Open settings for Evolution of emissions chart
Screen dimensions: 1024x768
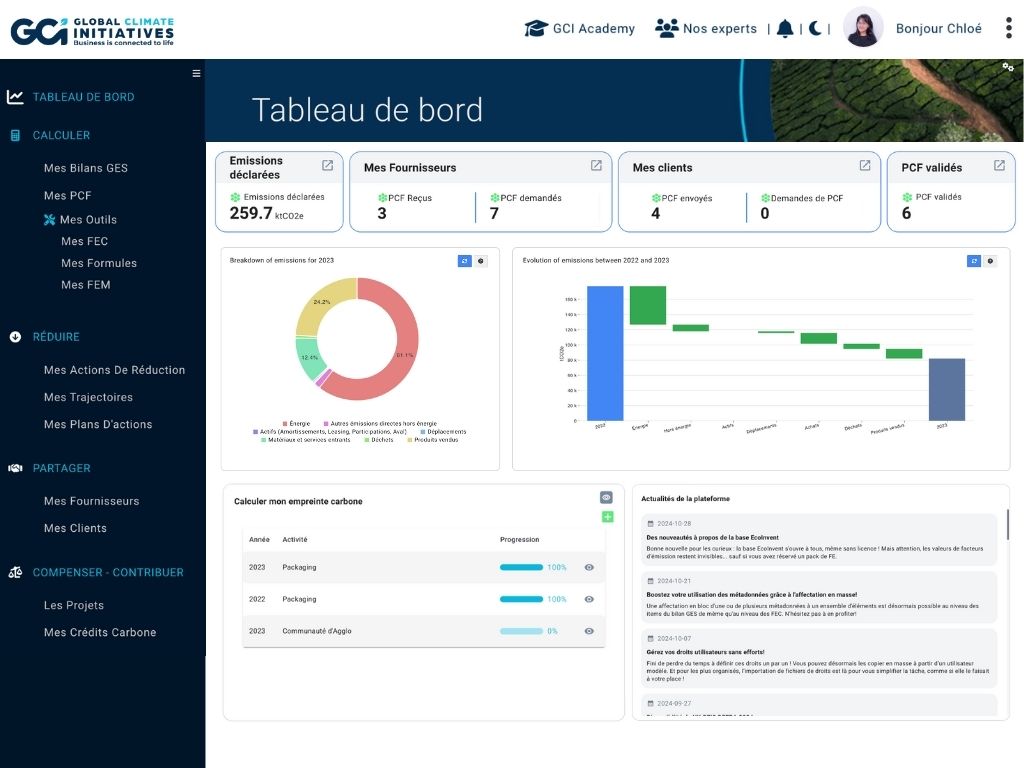990,261
